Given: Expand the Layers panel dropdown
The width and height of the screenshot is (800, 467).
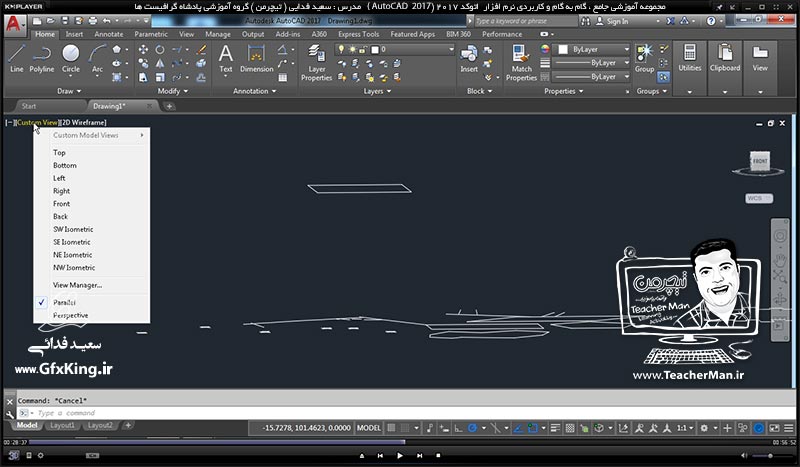Looking at the screenshot, I should [x=378, y=91].
